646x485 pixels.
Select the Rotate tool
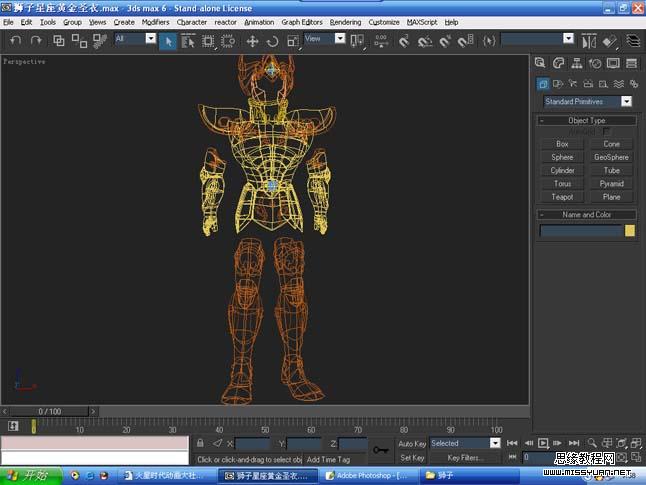272,41
